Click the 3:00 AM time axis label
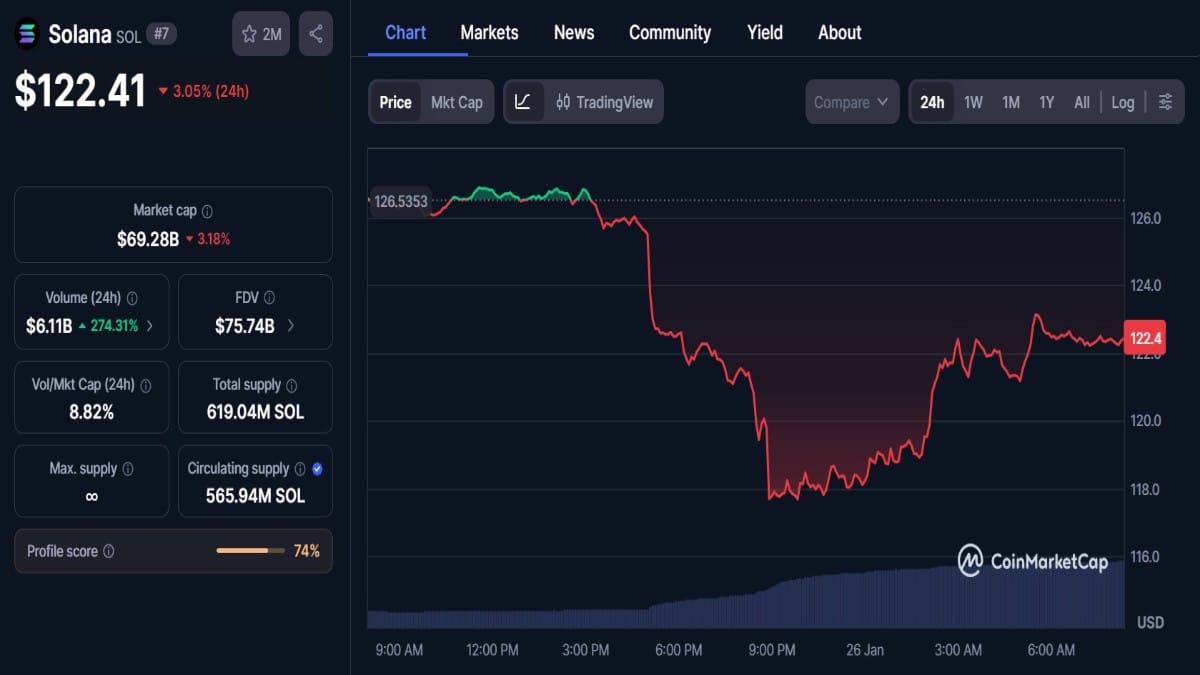The width and height of the screenshot is (1200, 675). click(x=958, y=650)
